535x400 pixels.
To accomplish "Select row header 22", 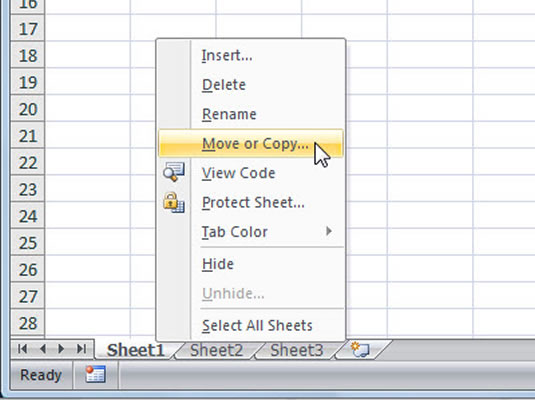I will coord(28,162).
